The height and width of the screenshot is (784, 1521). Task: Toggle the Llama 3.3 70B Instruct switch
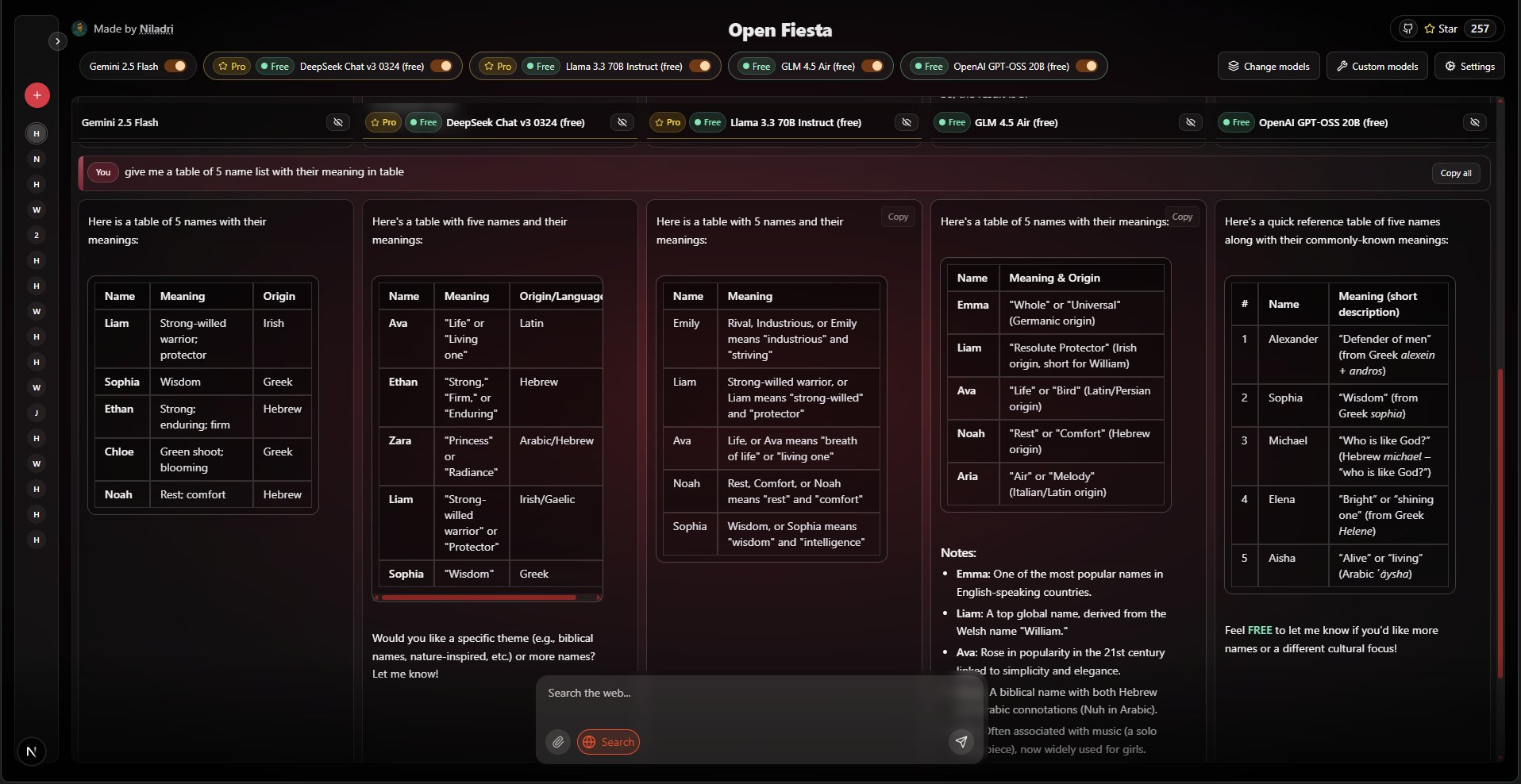(x=700, y=66)
